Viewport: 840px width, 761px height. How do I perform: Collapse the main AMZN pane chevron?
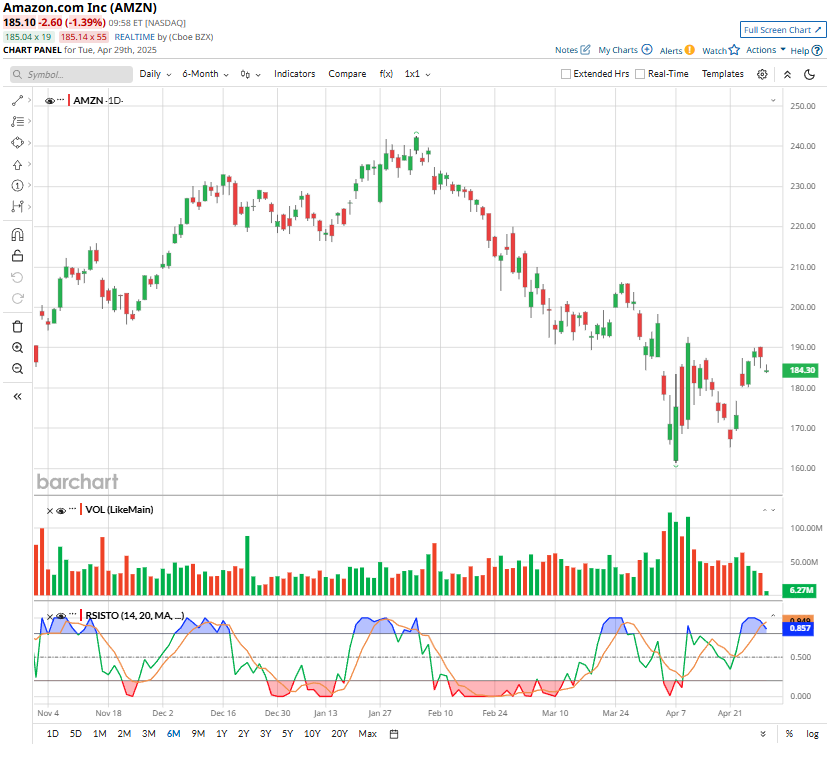coord(773,100)
